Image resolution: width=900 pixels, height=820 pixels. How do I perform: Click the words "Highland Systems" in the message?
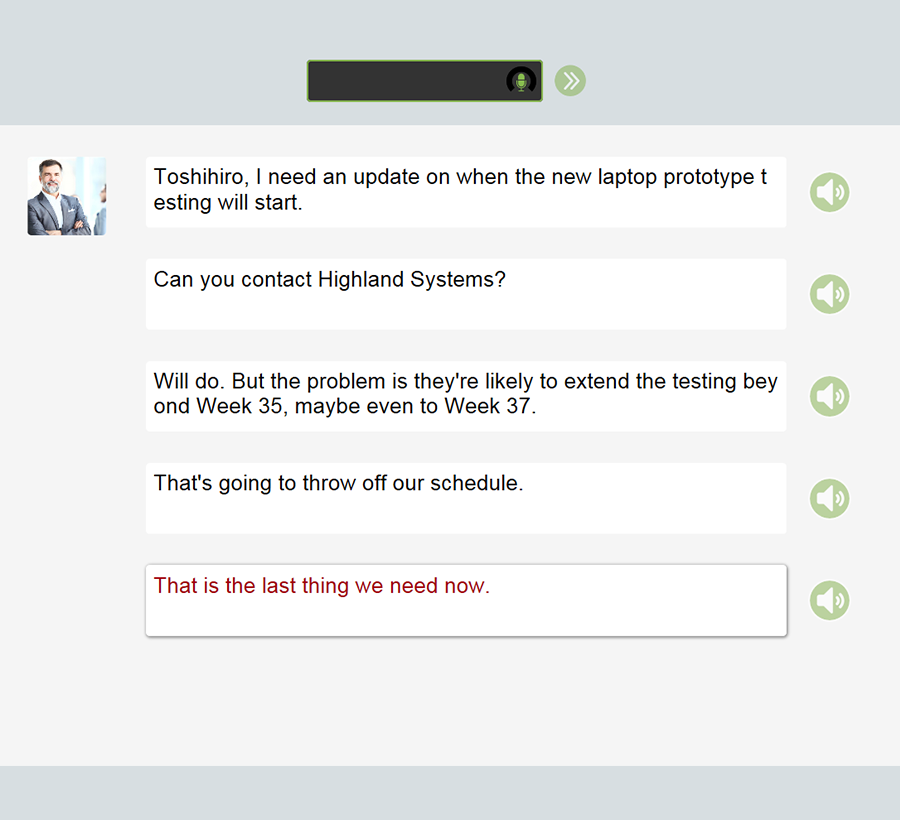coord(412,280)
